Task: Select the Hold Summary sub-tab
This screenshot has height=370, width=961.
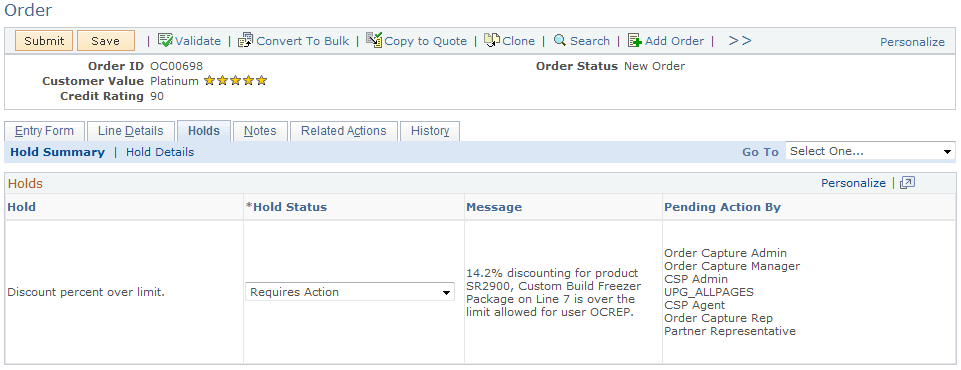Action: tap(58, 152)
